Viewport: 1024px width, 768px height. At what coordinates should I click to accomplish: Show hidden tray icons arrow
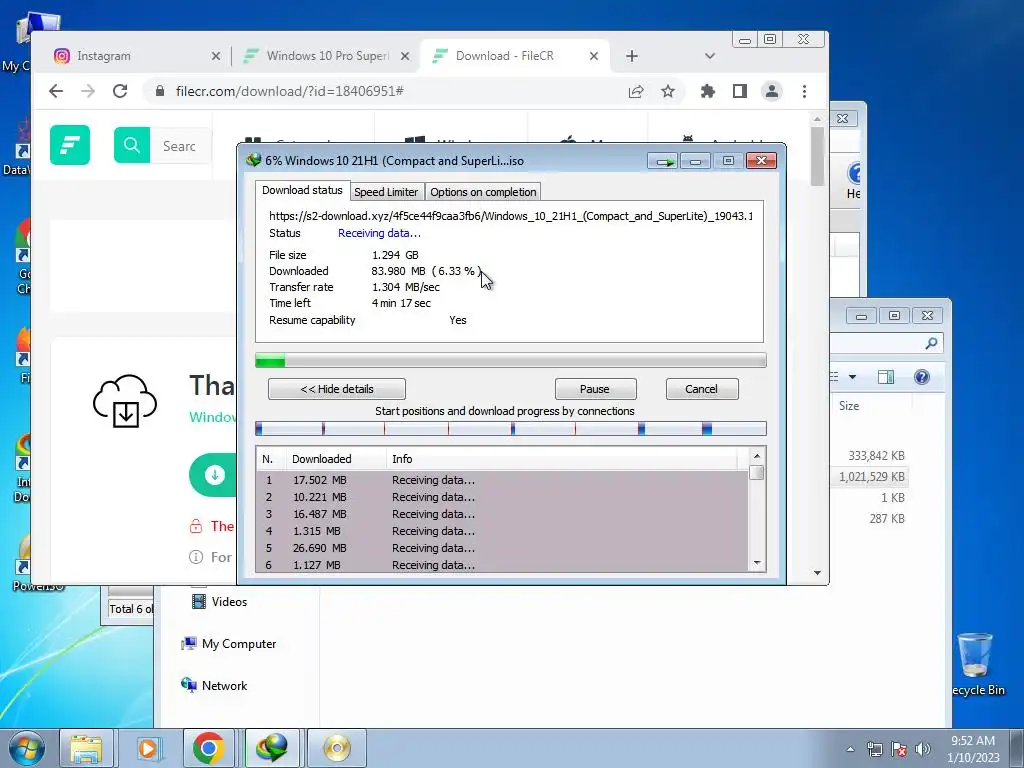point(850,749)
